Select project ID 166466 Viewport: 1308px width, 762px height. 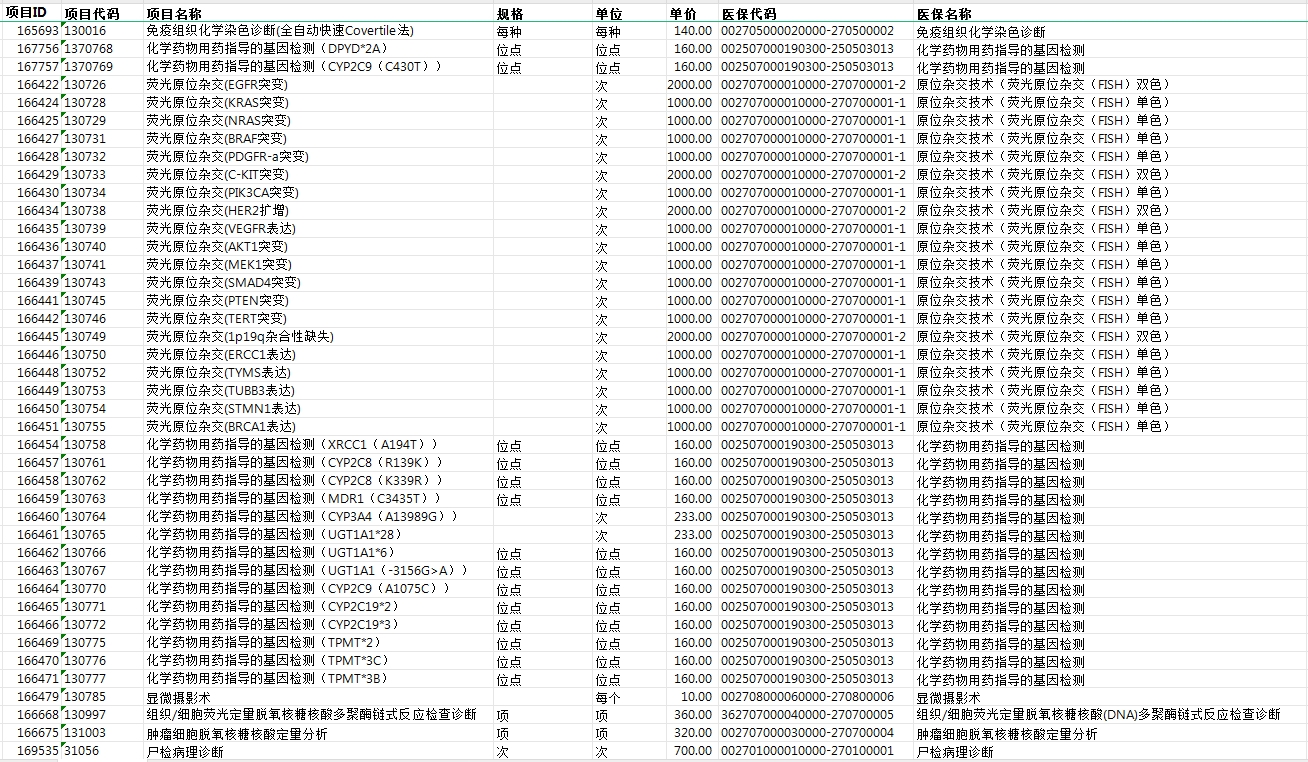pos(37,625)
